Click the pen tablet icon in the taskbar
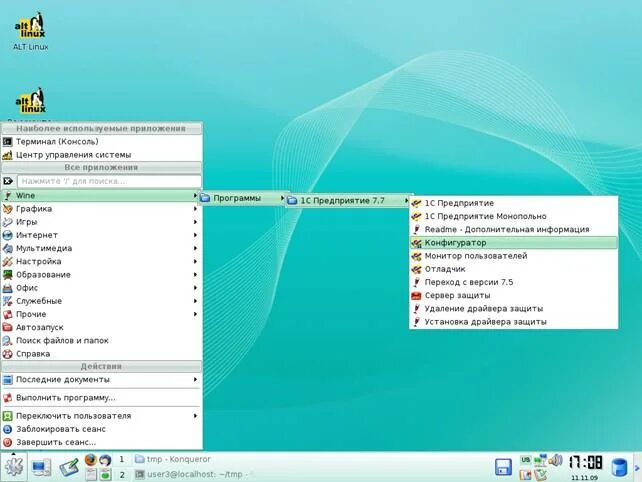The height and width of the screenshot is (482, 642). [x=69, y=468]
